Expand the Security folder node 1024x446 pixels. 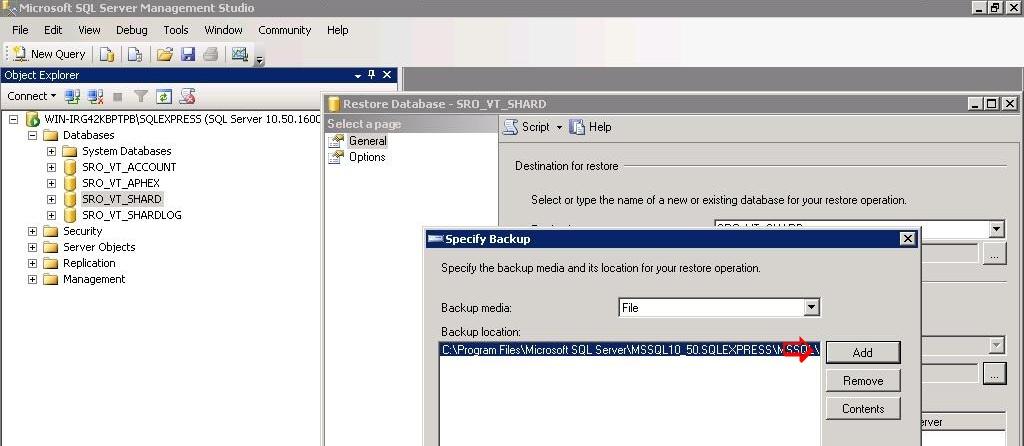pos(32,231)
